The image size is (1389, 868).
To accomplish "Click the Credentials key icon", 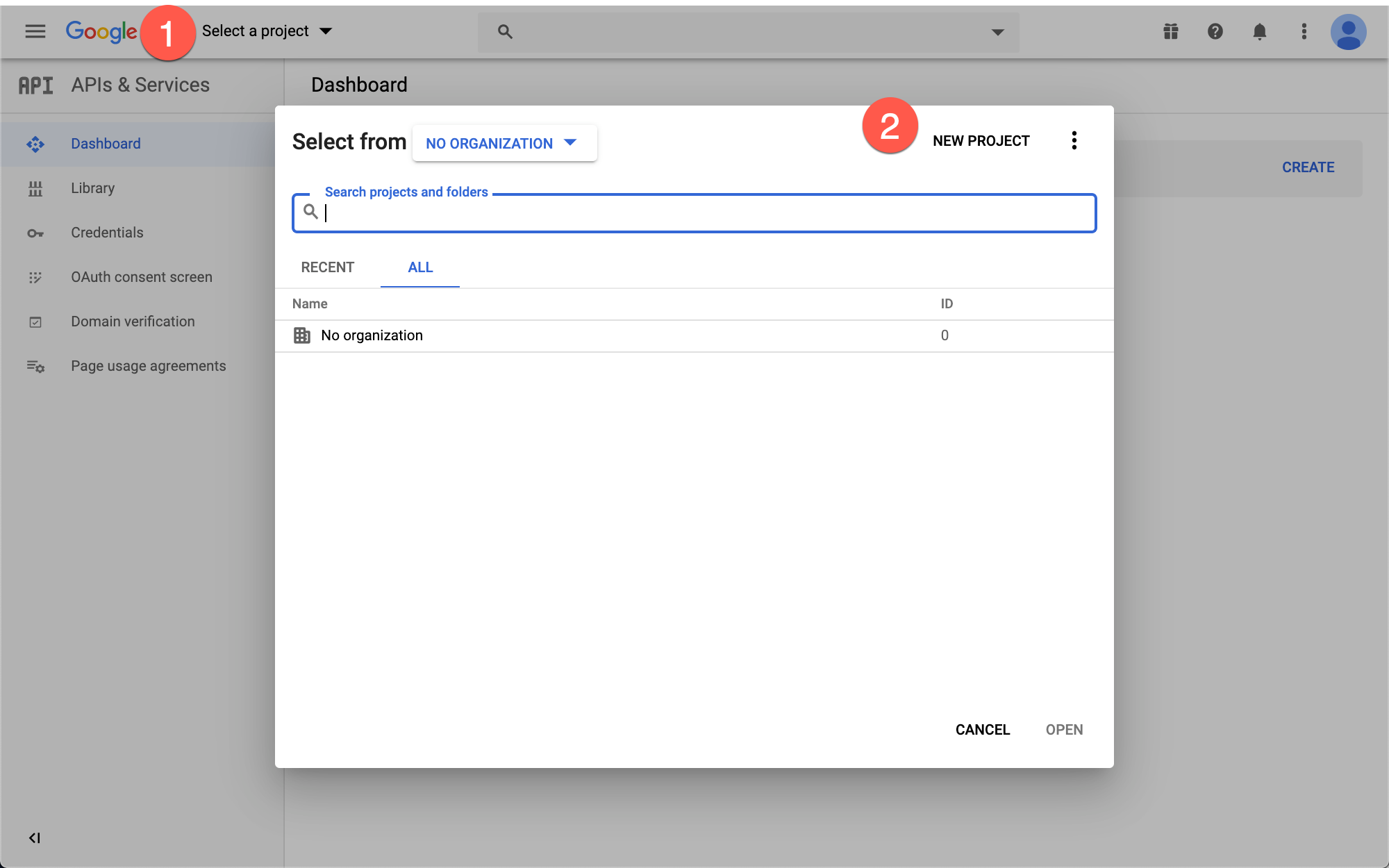I will (x=35, y=233).
